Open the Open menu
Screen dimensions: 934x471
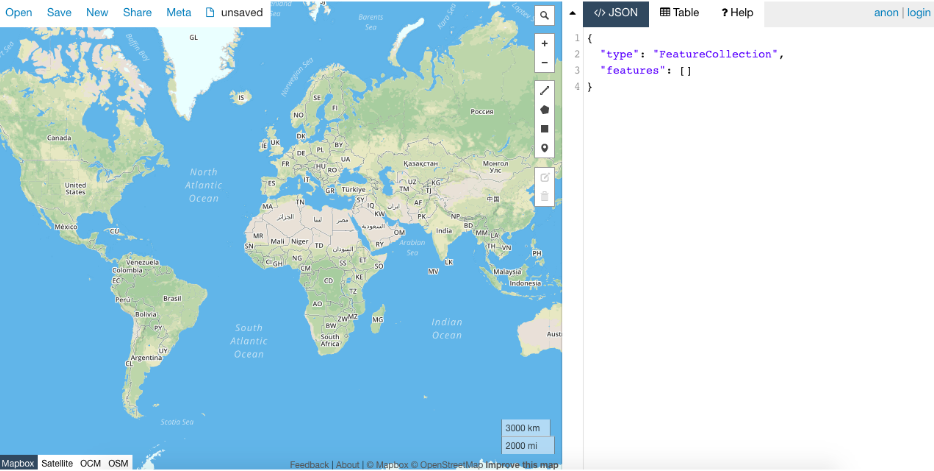pyautogui.click(x=18, y=13)
